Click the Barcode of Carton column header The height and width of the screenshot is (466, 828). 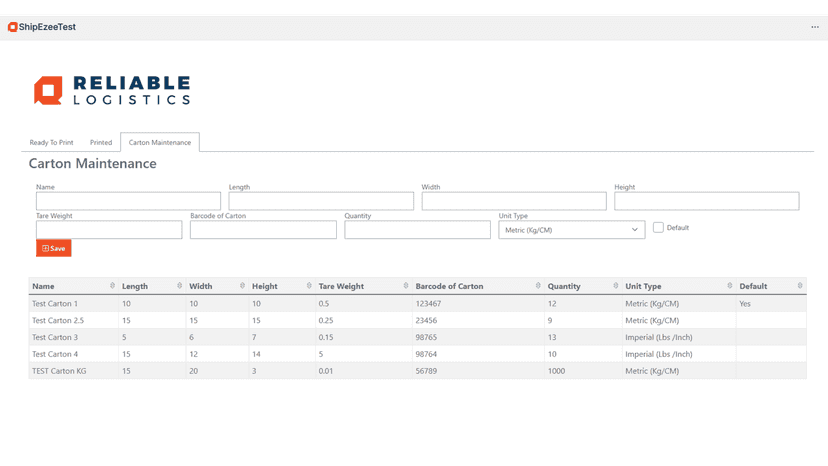point(449,286)
